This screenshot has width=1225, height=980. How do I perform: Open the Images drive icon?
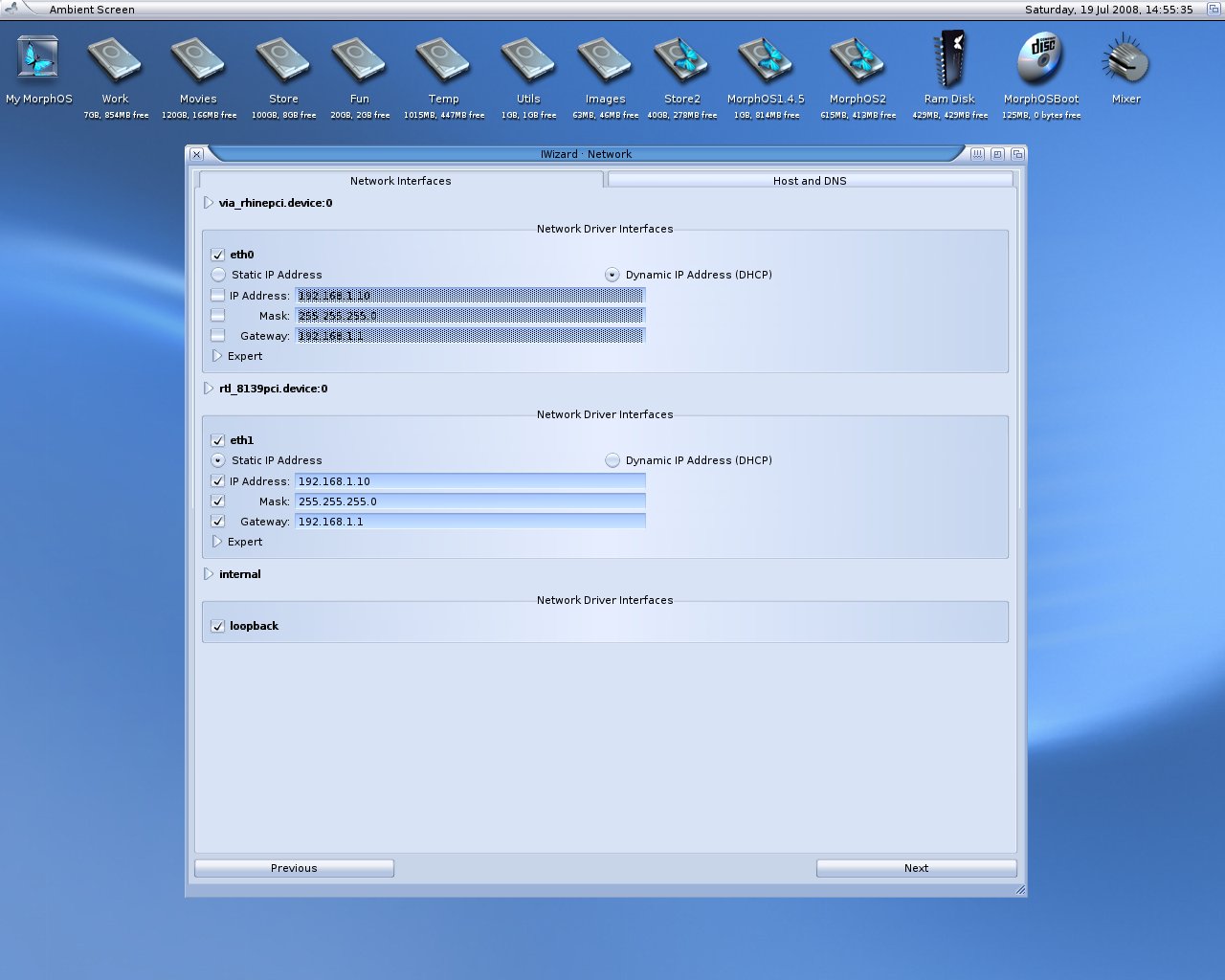605,60
